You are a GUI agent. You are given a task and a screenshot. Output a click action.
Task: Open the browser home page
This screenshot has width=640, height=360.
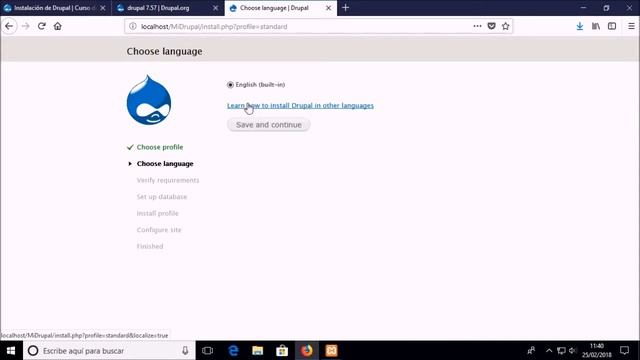pyautogui.click(x=58, y=26)
